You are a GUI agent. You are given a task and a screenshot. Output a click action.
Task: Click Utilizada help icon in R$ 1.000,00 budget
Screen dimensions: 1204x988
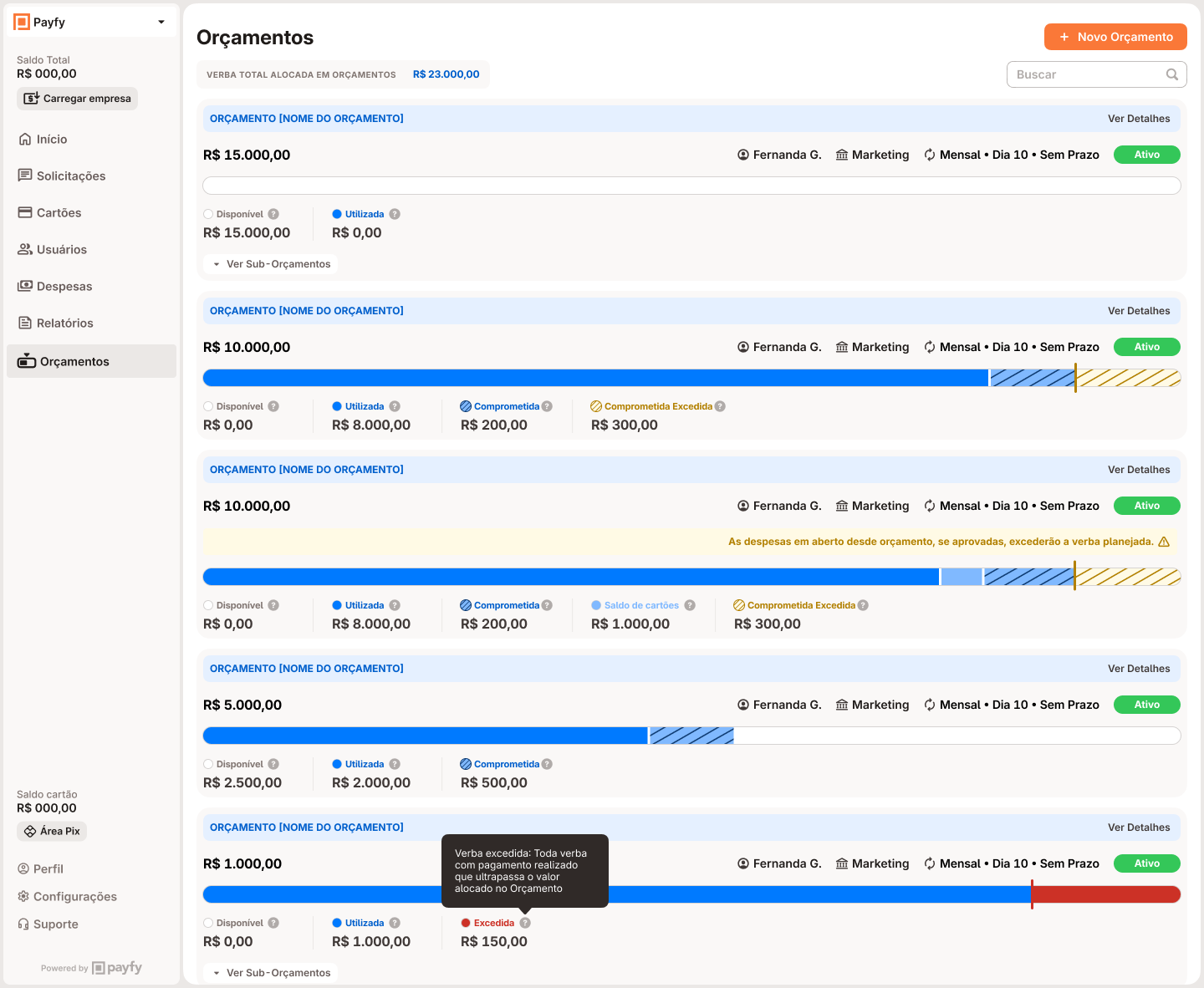click(395, 923)
